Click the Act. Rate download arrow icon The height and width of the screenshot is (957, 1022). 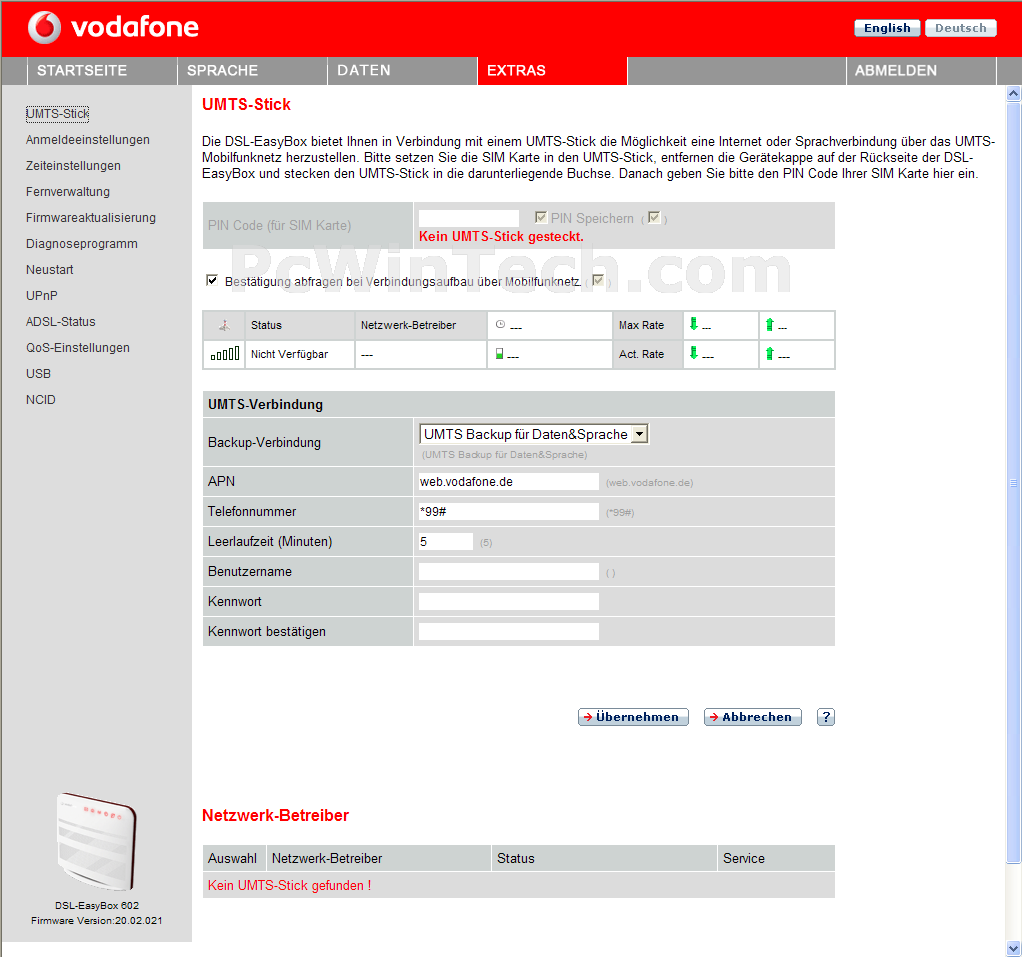(x=694, y=353)
